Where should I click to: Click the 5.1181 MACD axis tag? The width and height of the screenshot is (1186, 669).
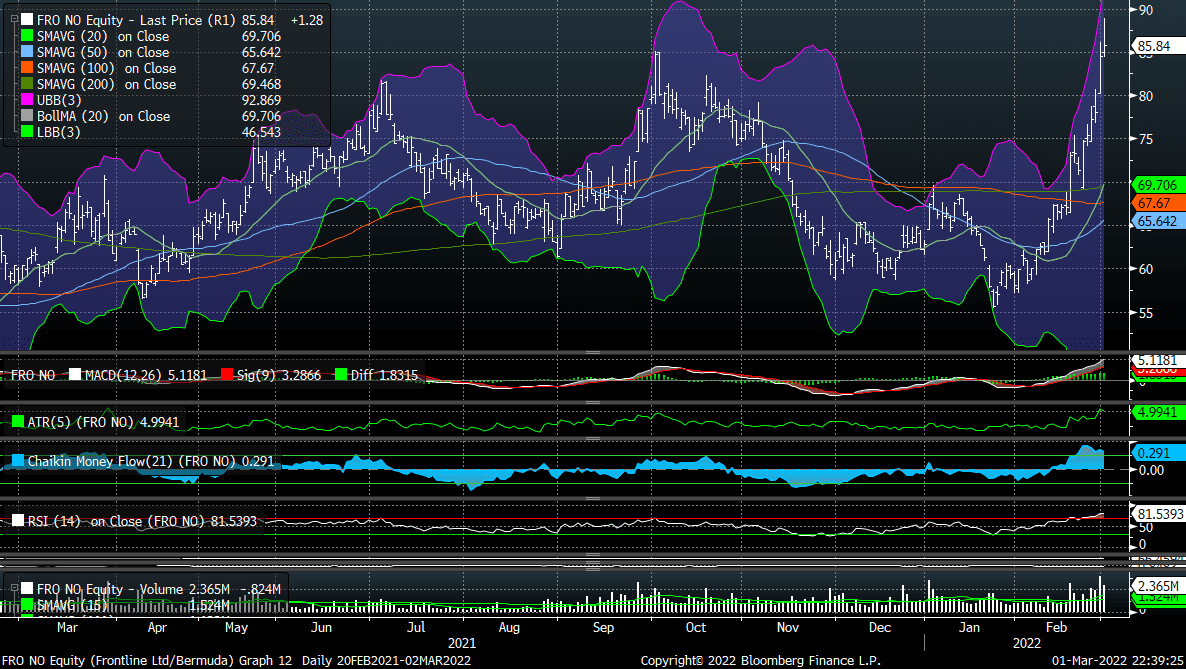[x=1158, y=359]
